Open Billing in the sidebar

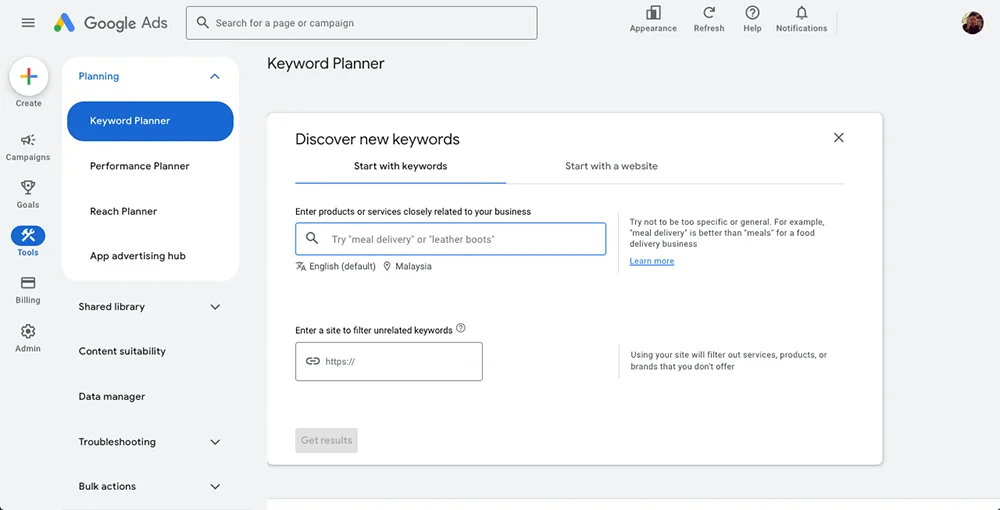pyautogui.click(x=28, y=284)
